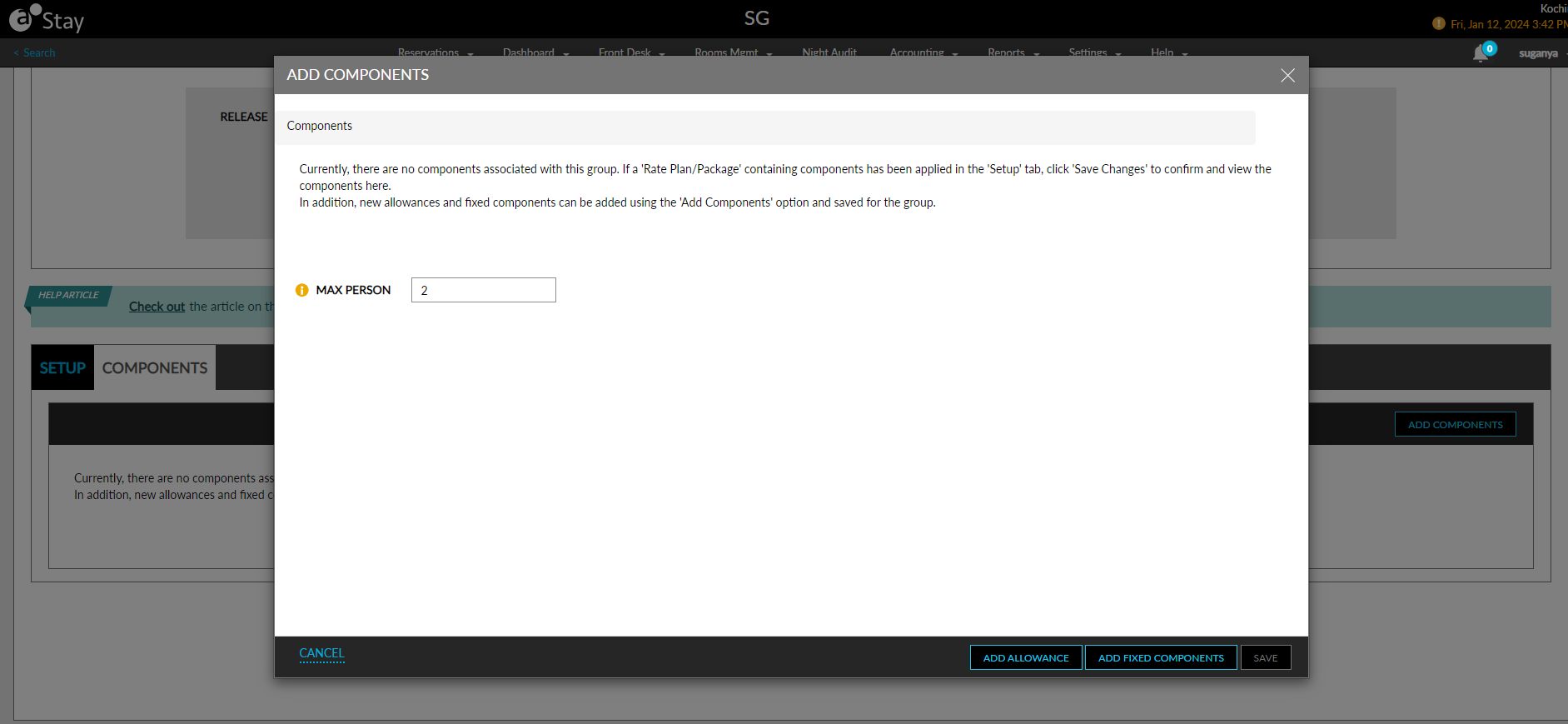Click the Max Person label
The height and width of the screenshot is (724, 1568).
click(x=353, y=290)
